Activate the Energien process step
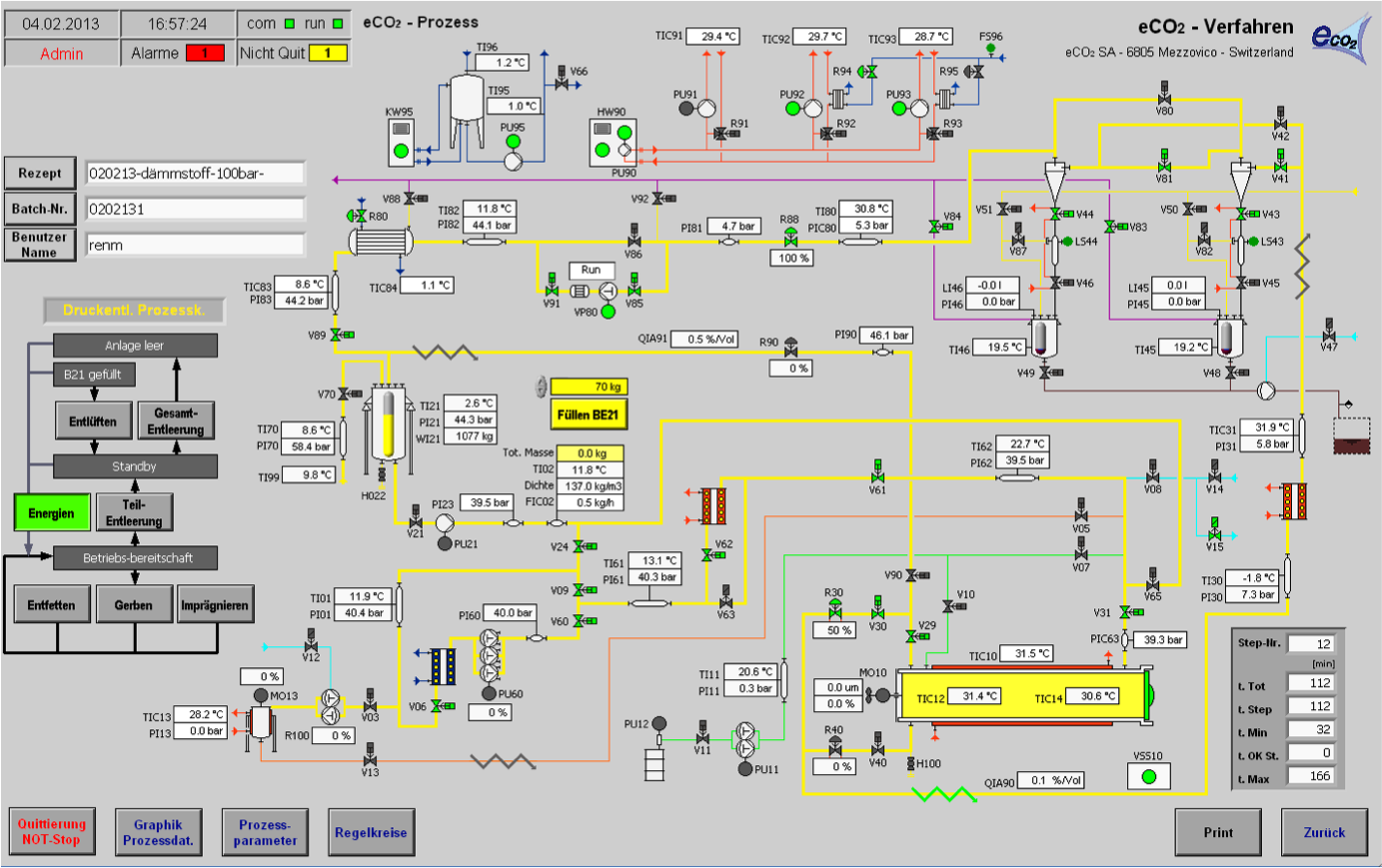1382x868 pixels. 52,512
